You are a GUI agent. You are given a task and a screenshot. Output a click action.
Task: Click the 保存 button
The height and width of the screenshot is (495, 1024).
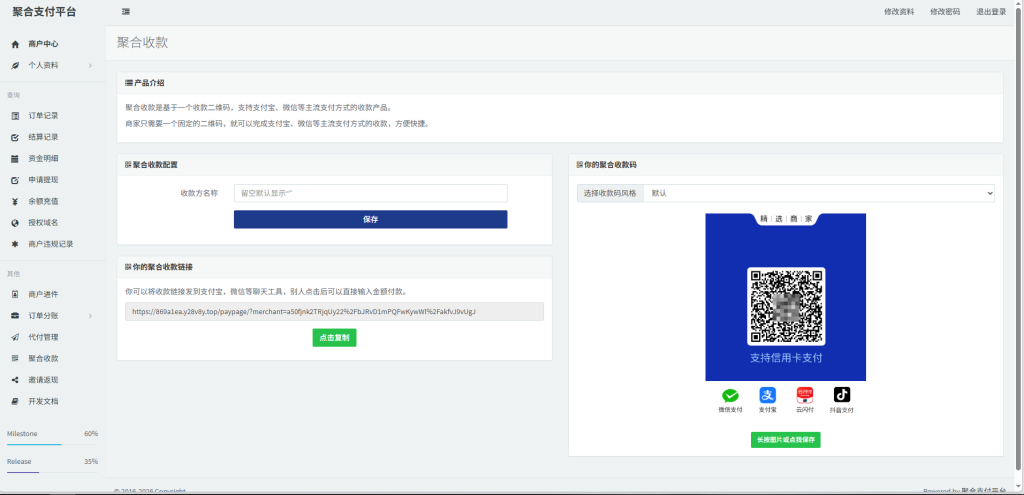(370, 219)
